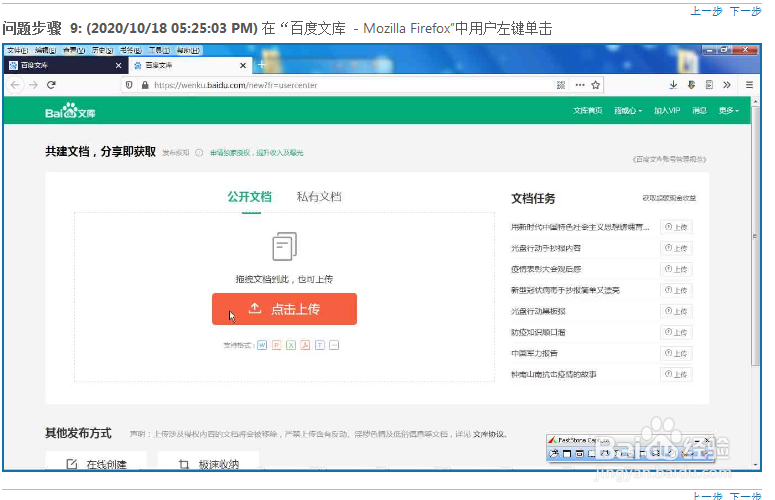Click the page vertical scrollbar thumb
775x500 pixels.
coord(754,236)
